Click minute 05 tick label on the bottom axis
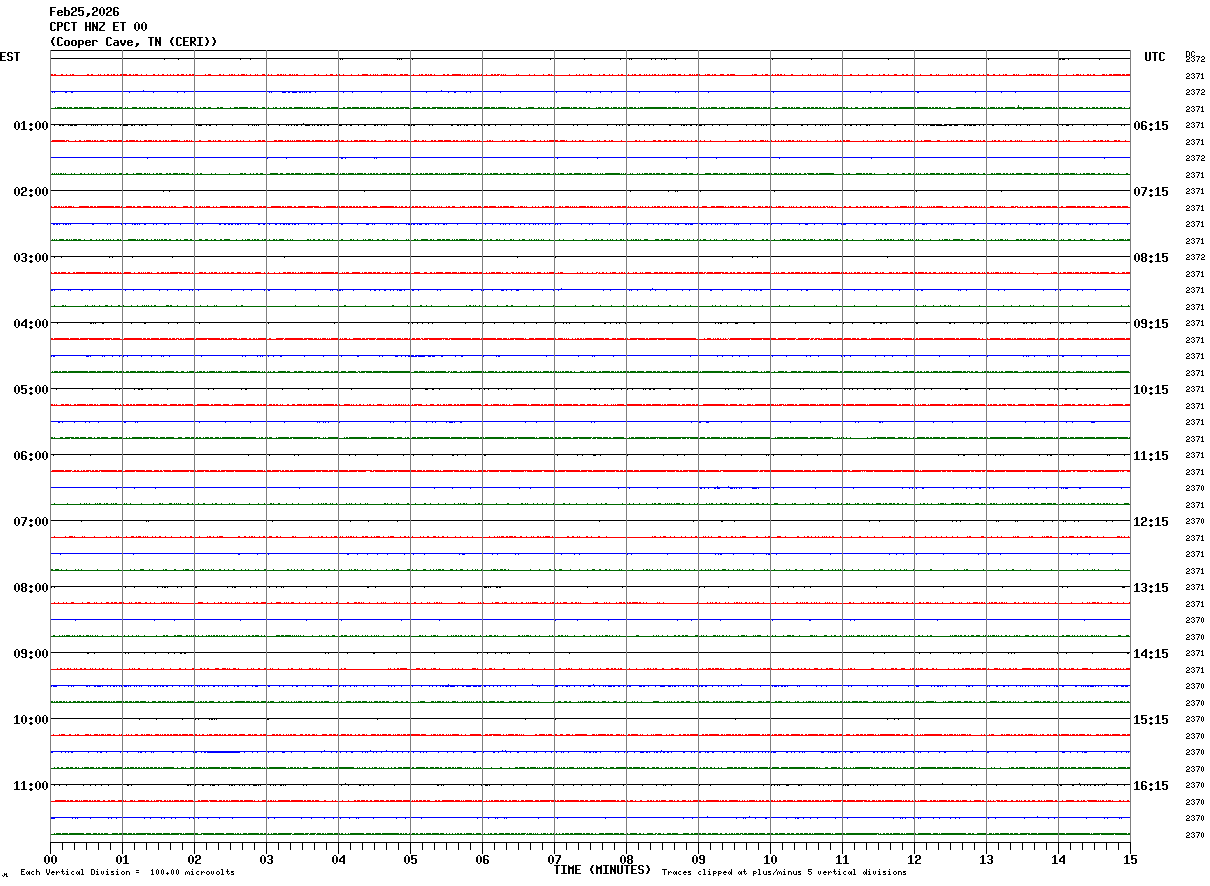 410,859
